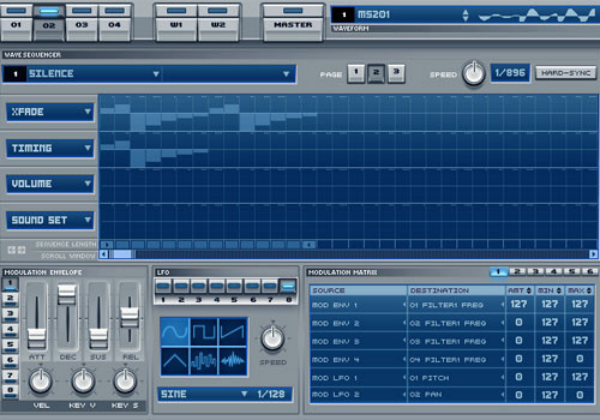Turn the wave sequencer SPEED knob

point(474,73)
